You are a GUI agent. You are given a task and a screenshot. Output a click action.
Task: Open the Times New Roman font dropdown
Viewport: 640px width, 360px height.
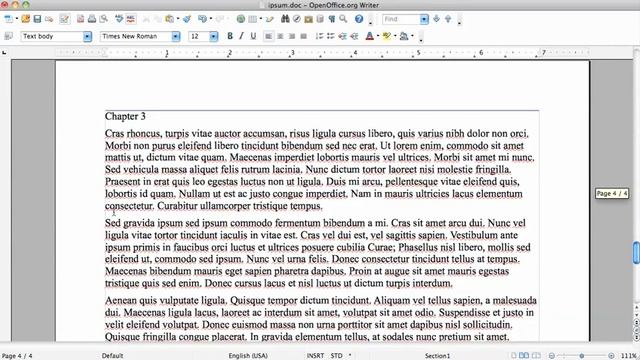point(176,37)
